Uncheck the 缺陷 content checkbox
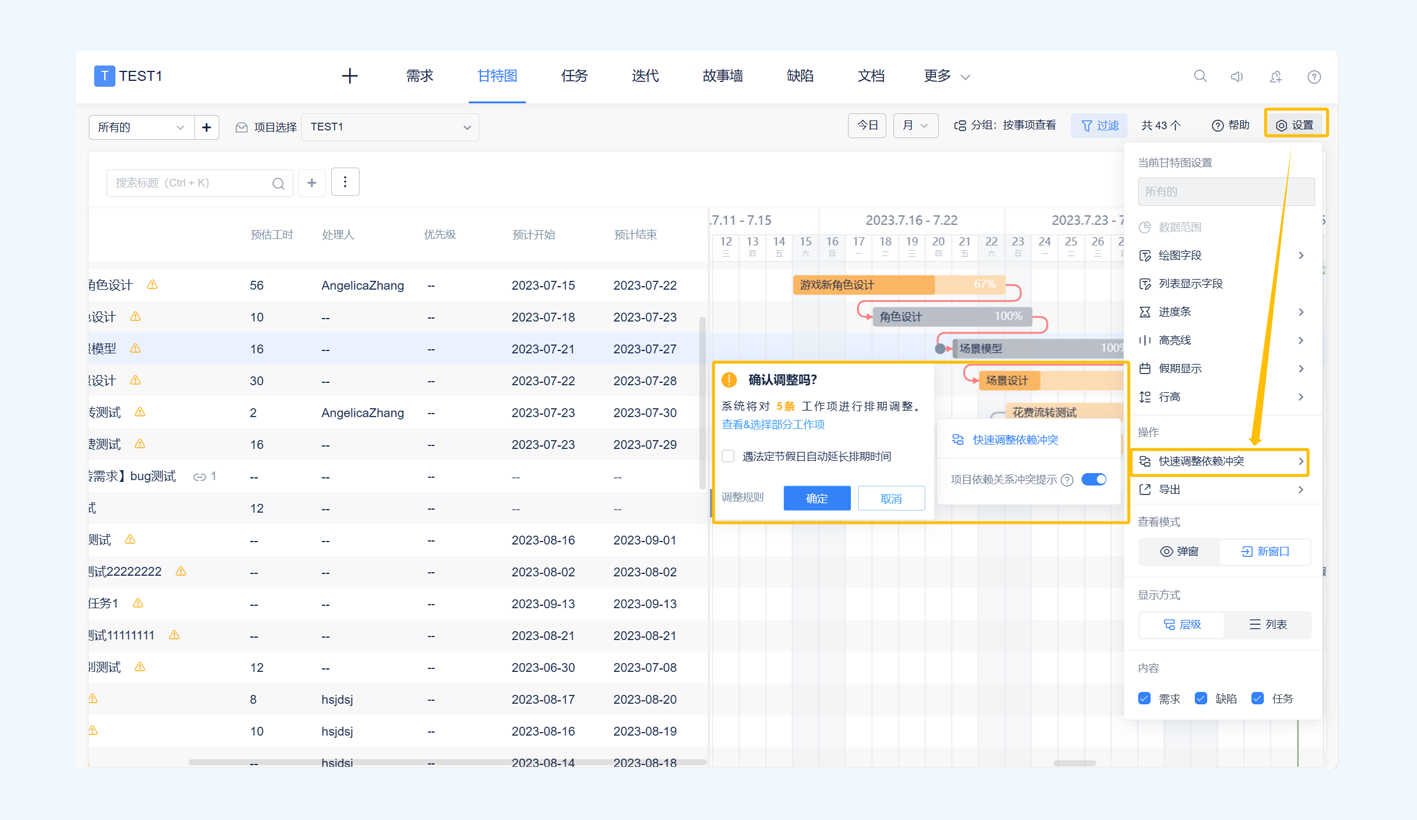1417x820 pixels. [1201, 698]
